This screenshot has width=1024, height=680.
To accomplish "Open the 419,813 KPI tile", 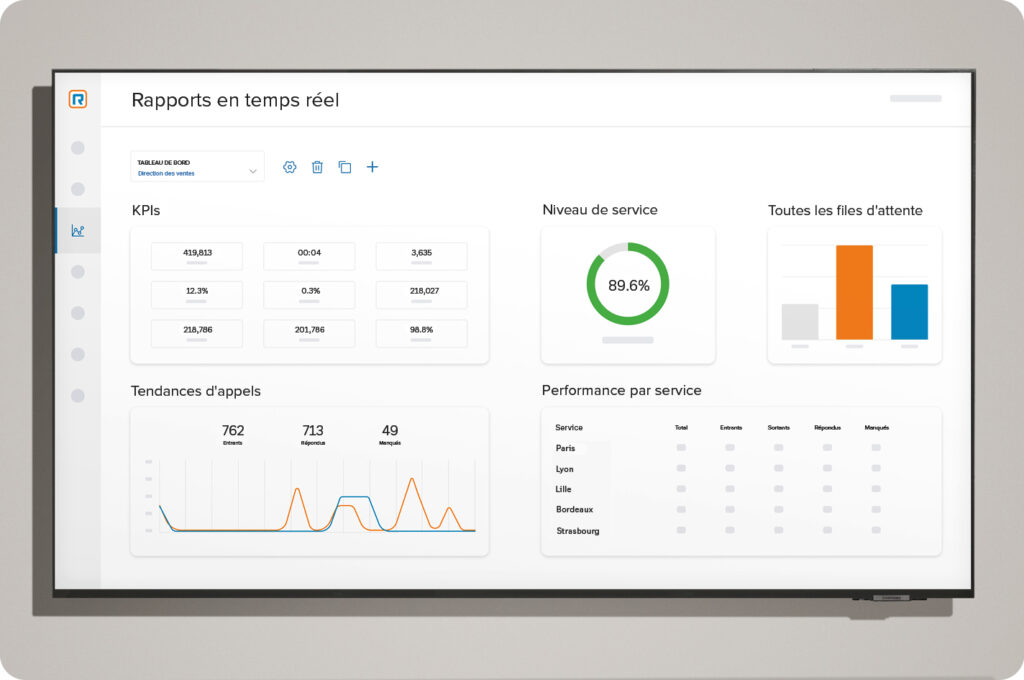I will point(197,256).
